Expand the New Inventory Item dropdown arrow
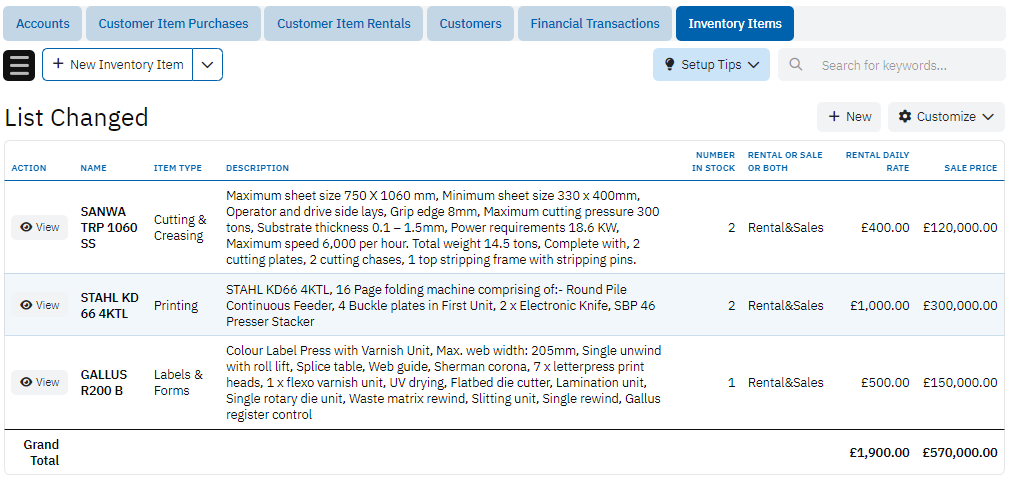The width and height of the screenshot is (1013, 483). click(207, 65)
